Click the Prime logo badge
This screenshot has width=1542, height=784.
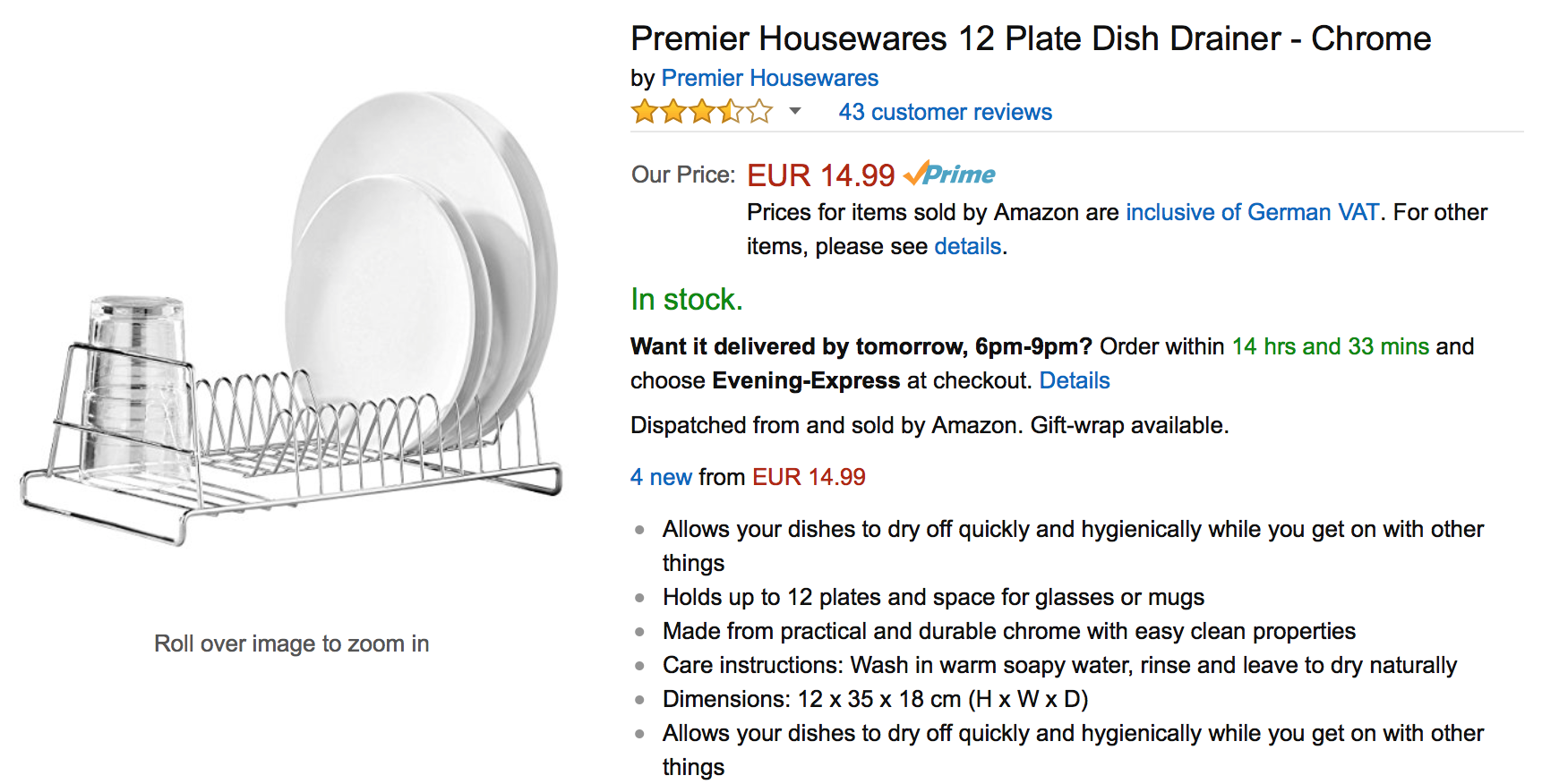(x=949, y=174)
